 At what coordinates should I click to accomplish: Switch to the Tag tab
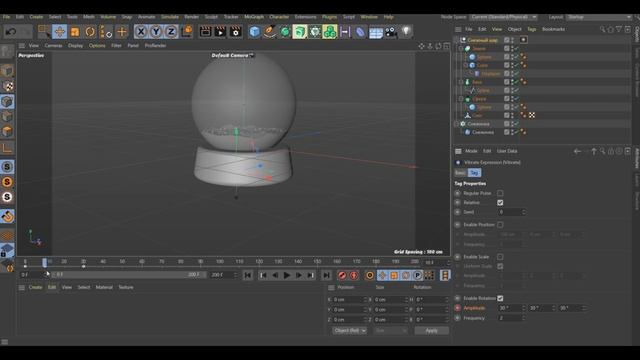(474, 173)
